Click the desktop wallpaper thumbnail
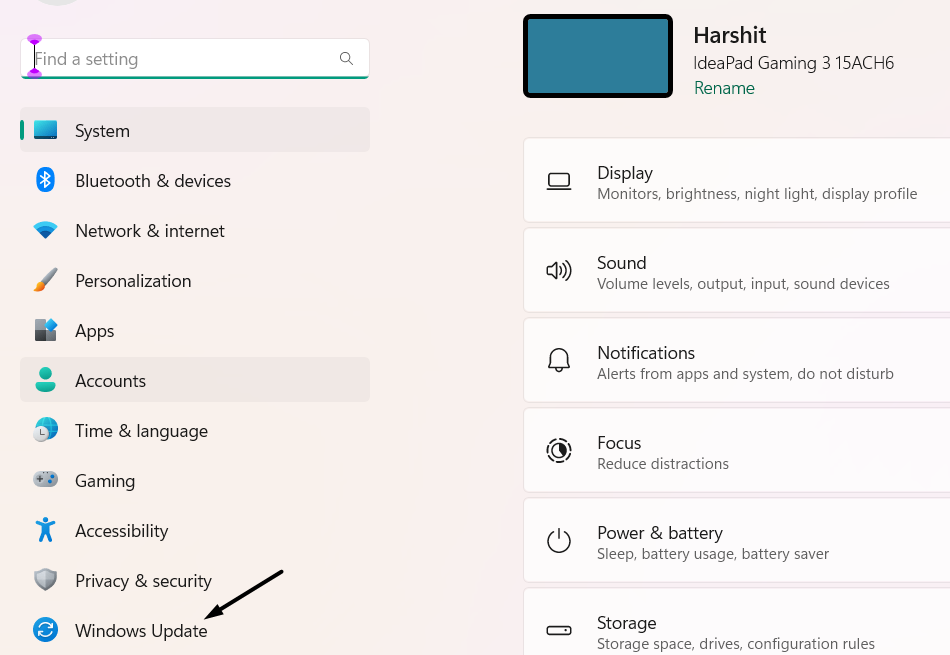 click(x=598, y=56)
